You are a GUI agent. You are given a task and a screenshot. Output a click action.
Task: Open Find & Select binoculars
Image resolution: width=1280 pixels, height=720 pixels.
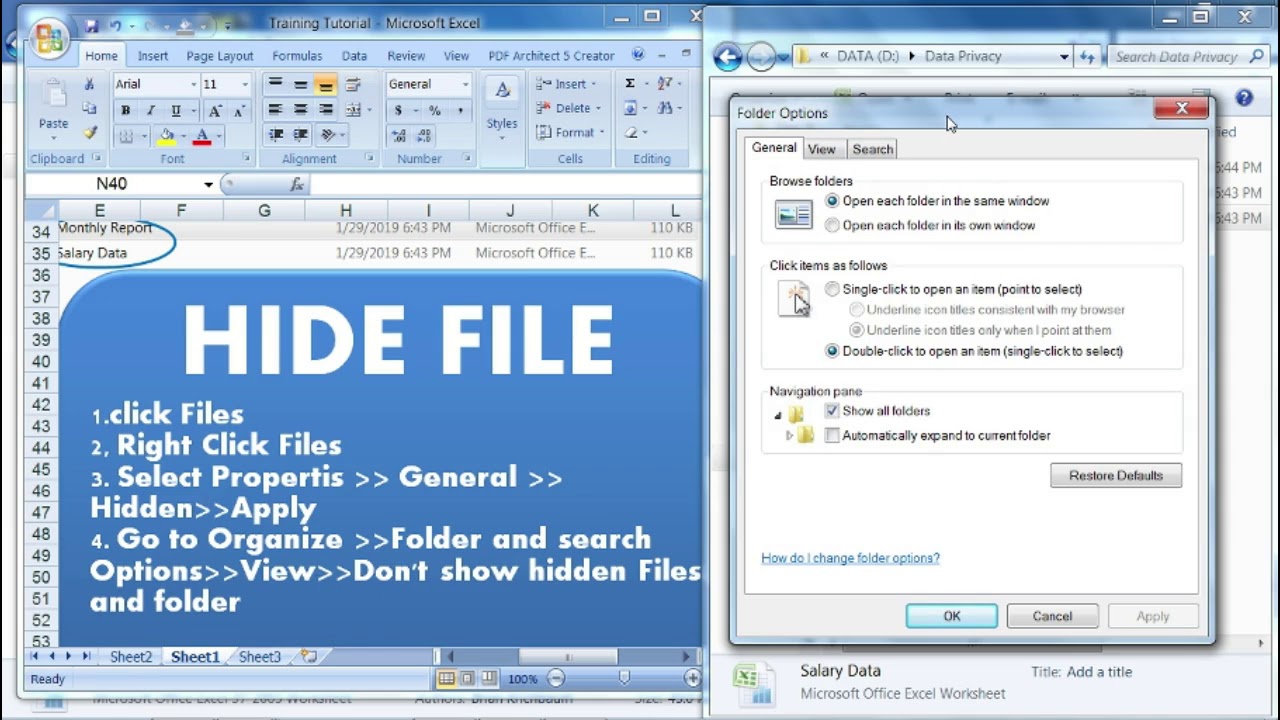(x=665, y=108)
